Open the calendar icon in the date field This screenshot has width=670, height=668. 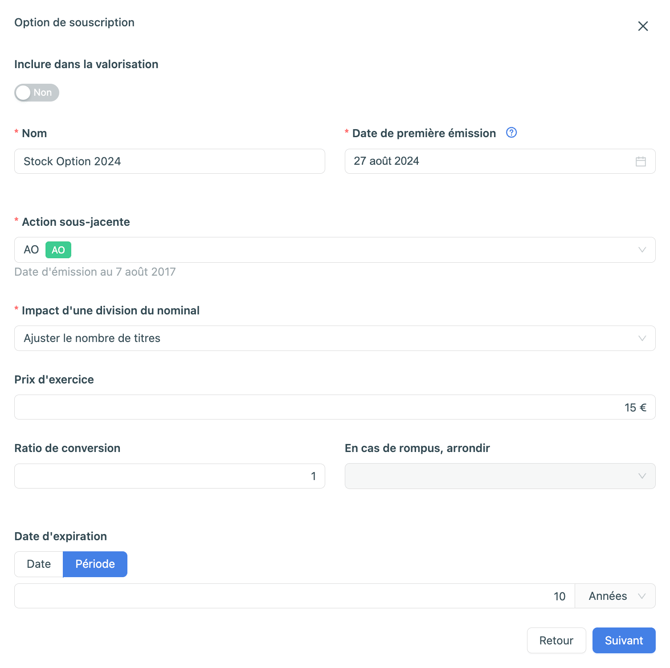tap(641, 161)
